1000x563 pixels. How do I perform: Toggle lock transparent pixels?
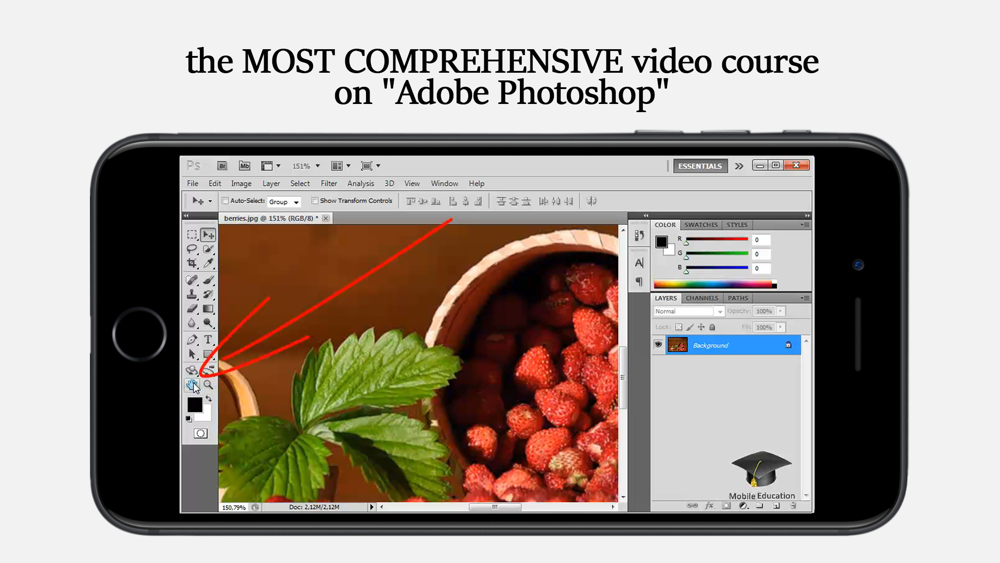click(679, 327)
